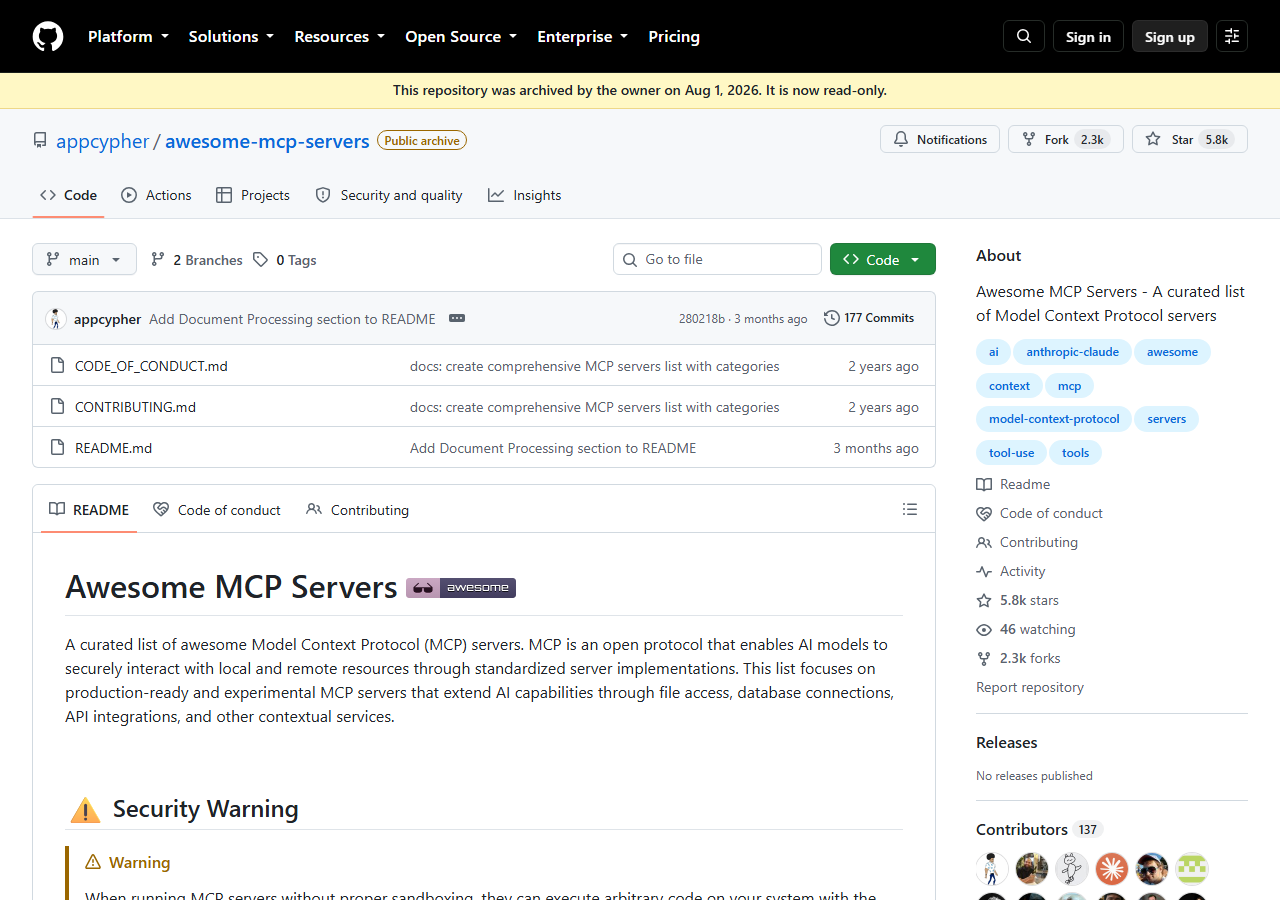1280x900 pixels.
Task: Expand the green Code dropdown button
Action: point(883,260)
